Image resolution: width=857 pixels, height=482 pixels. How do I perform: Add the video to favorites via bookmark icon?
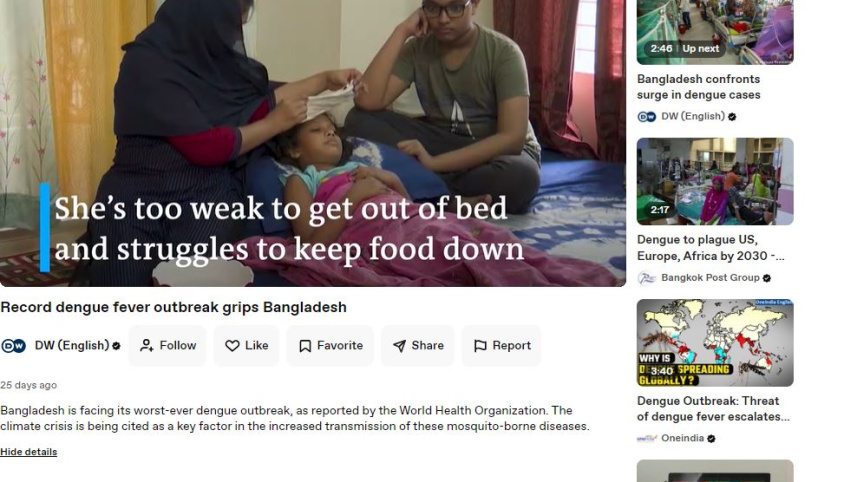(330, 345)
